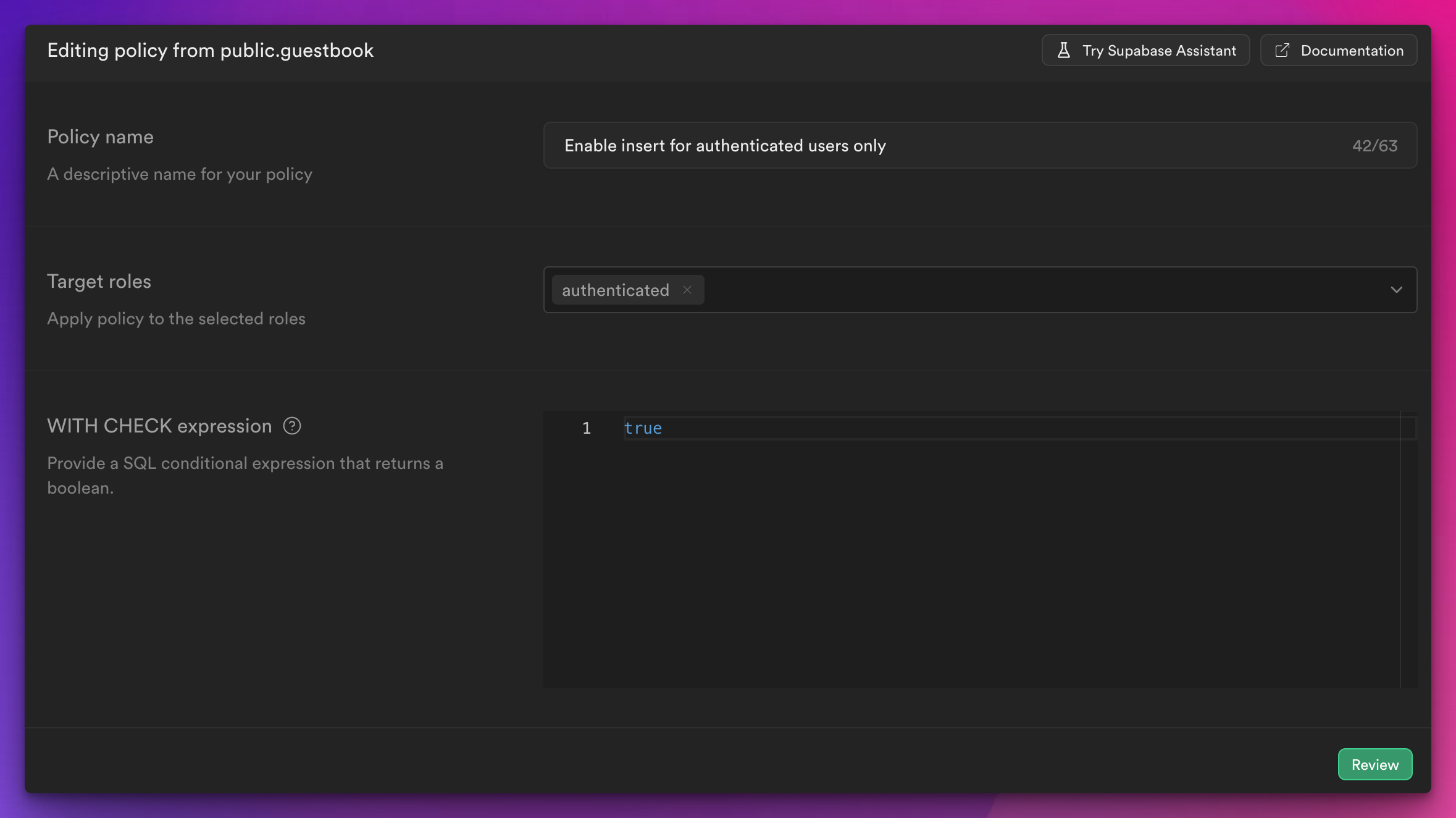Viewport: 1456px width, 818px height.
Task: Click the external link icon beside Documentation
Action: [x=1282, y=50]
